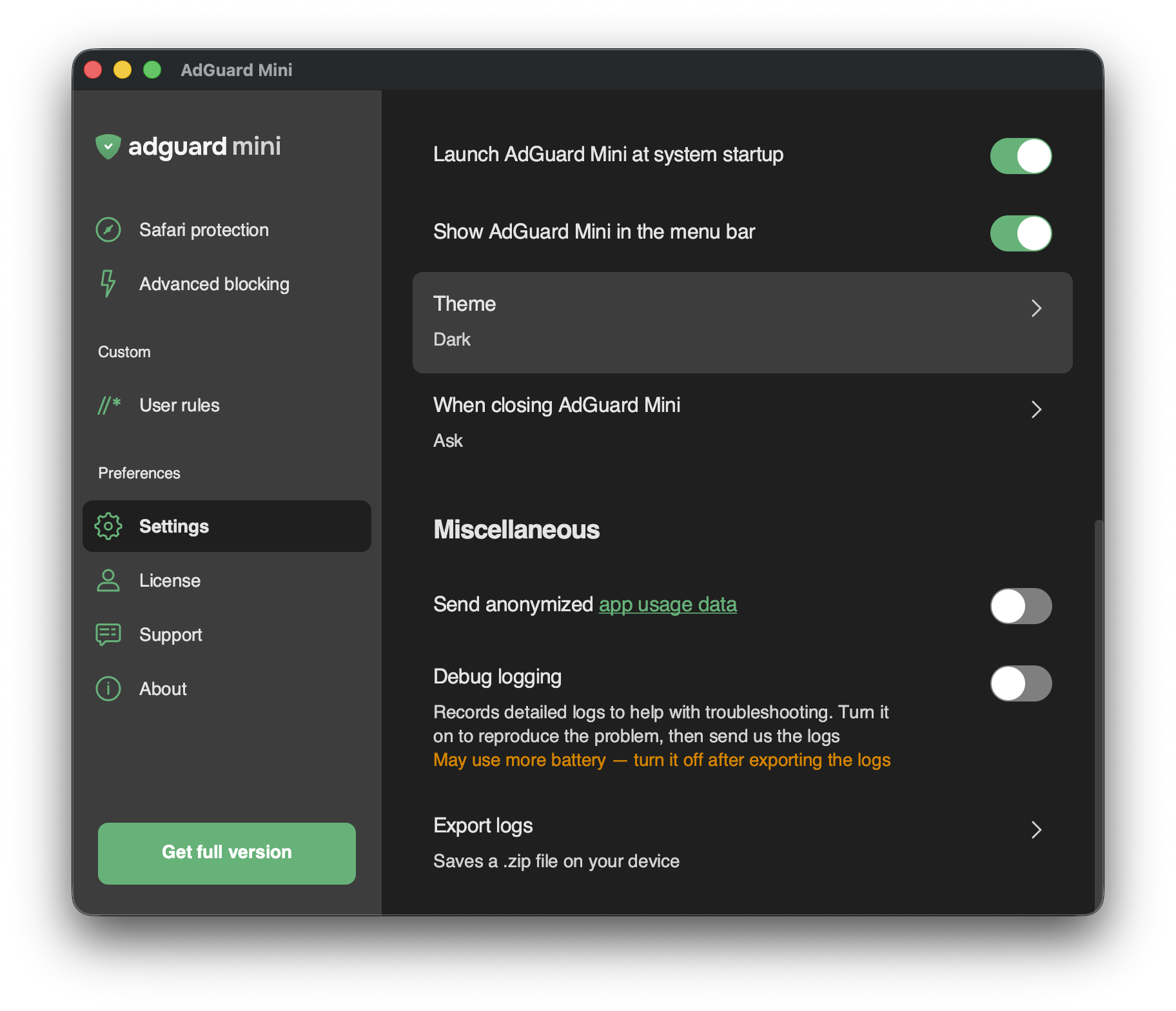Click the About info circle icon
The width and height of the screenshot is (1176, 1011).
108,689
